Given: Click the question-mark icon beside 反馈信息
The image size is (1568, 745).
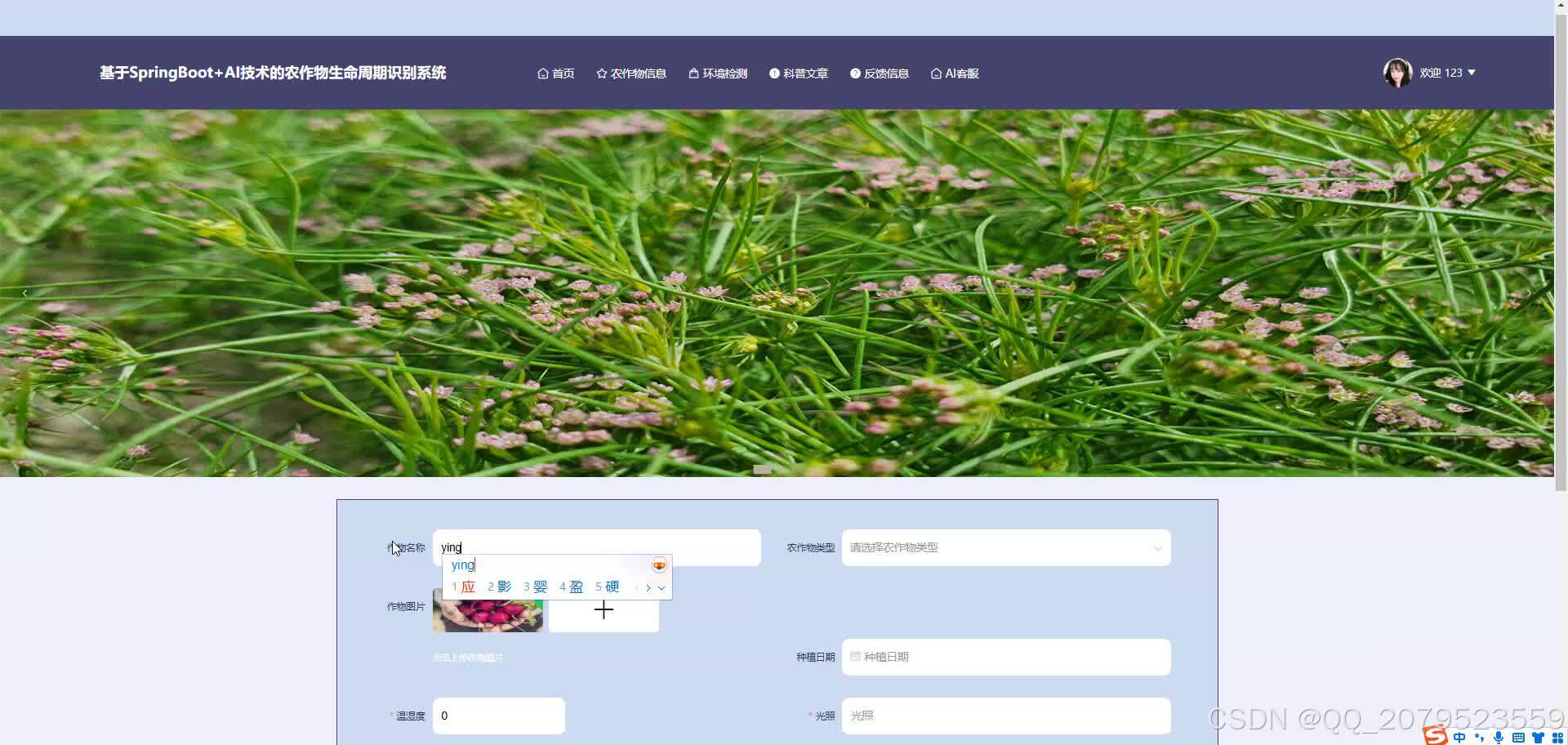Looking at the screenshot, I should [855, 73].
